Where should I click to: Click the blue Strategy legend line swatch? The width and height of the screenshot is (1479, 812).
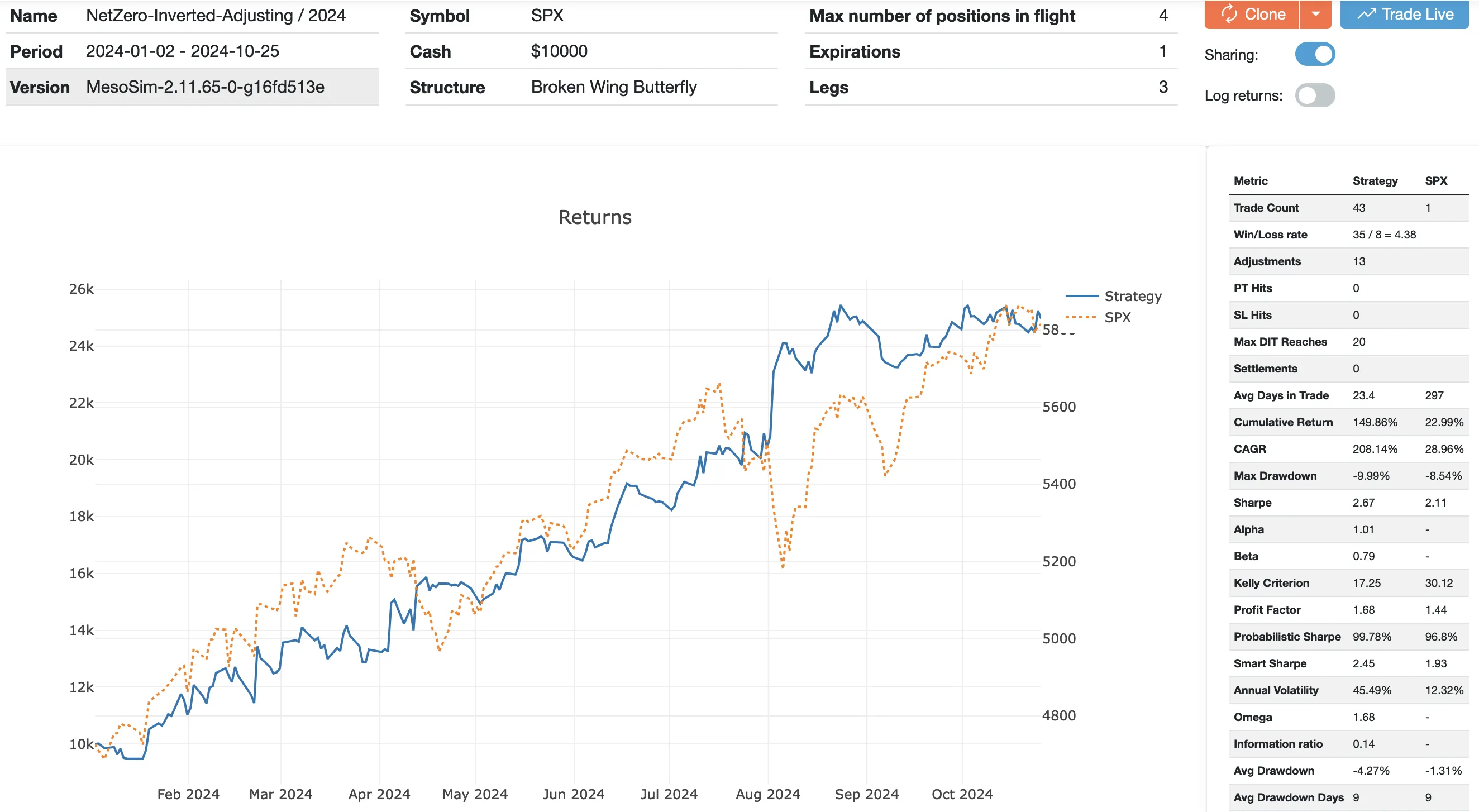(x=1082, y=297)
